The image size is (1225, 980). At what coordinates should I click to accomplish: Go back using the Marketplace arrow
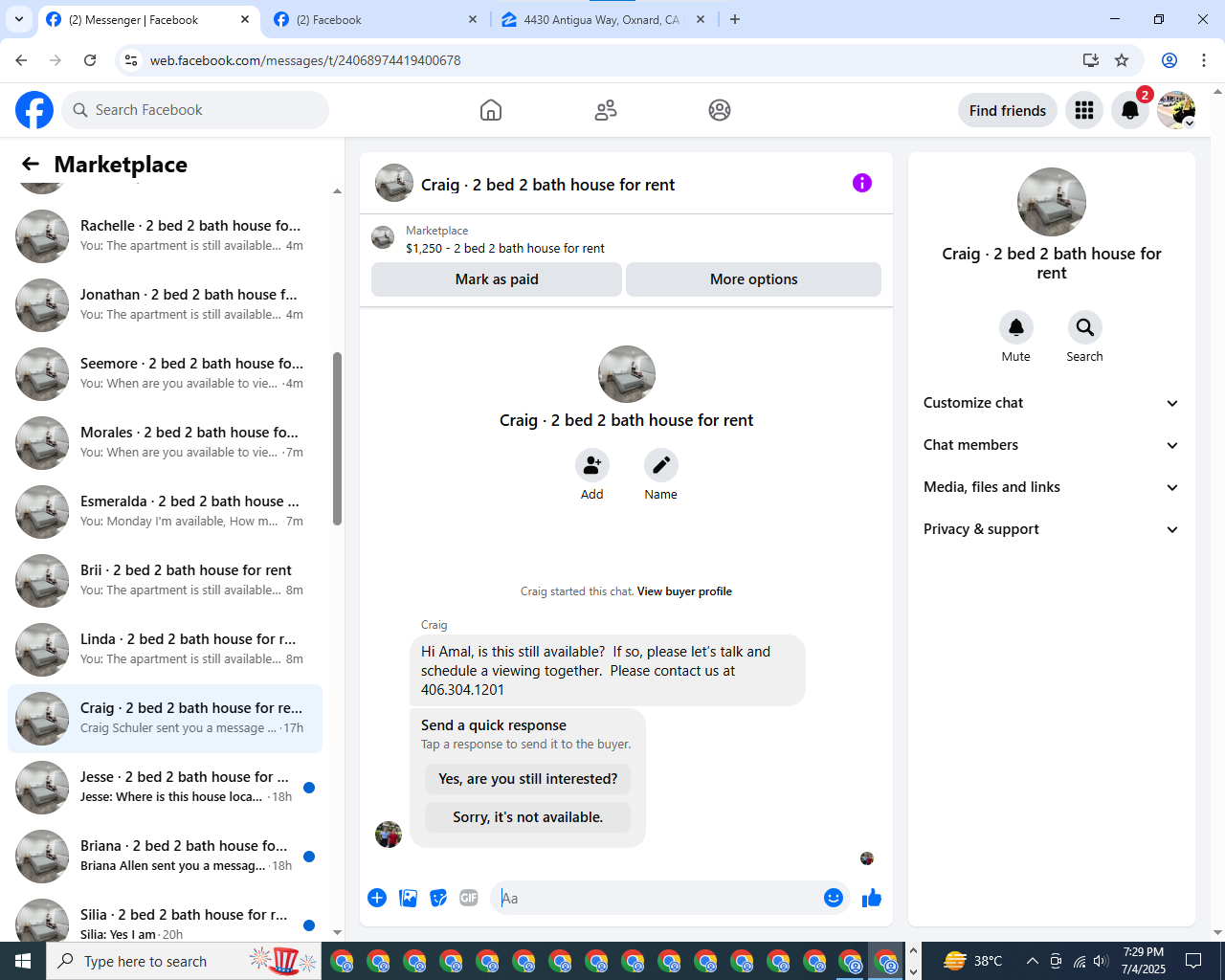click(x=31, y=165)
